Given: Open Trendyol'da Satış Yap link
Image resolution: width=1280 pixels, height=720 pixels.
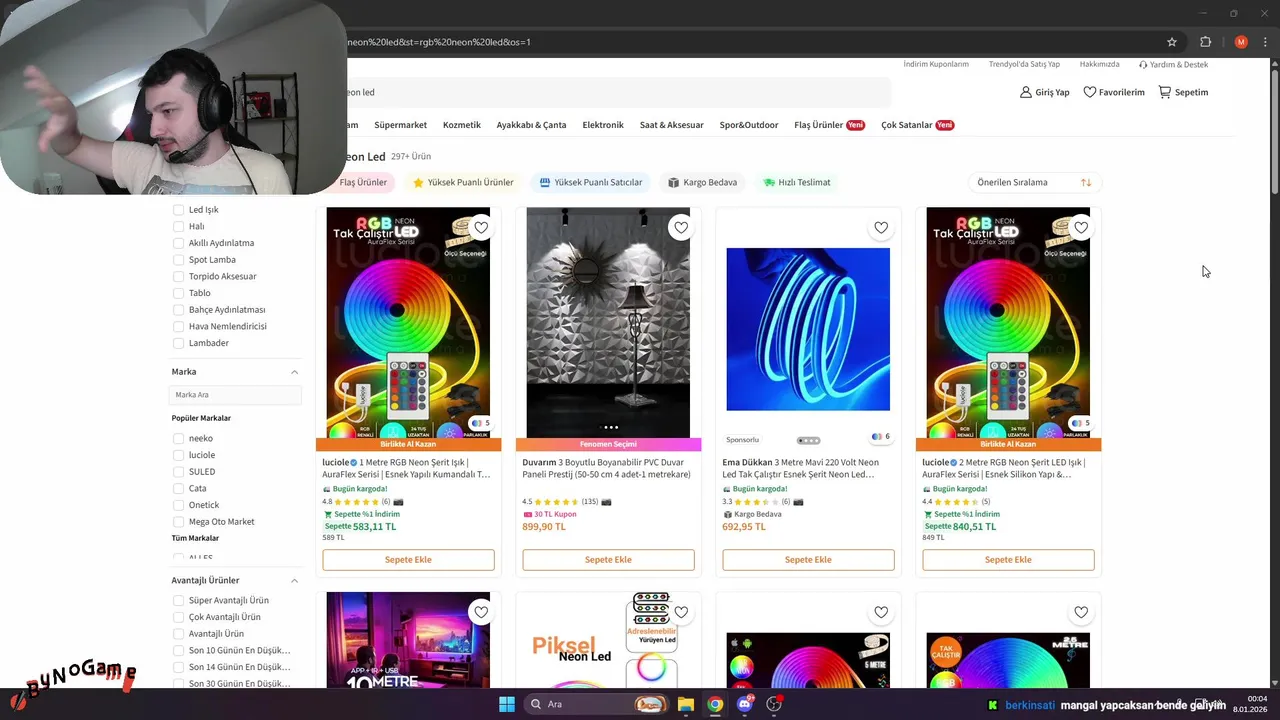Looking at the screenshot, I should [x=1024, y=64].
